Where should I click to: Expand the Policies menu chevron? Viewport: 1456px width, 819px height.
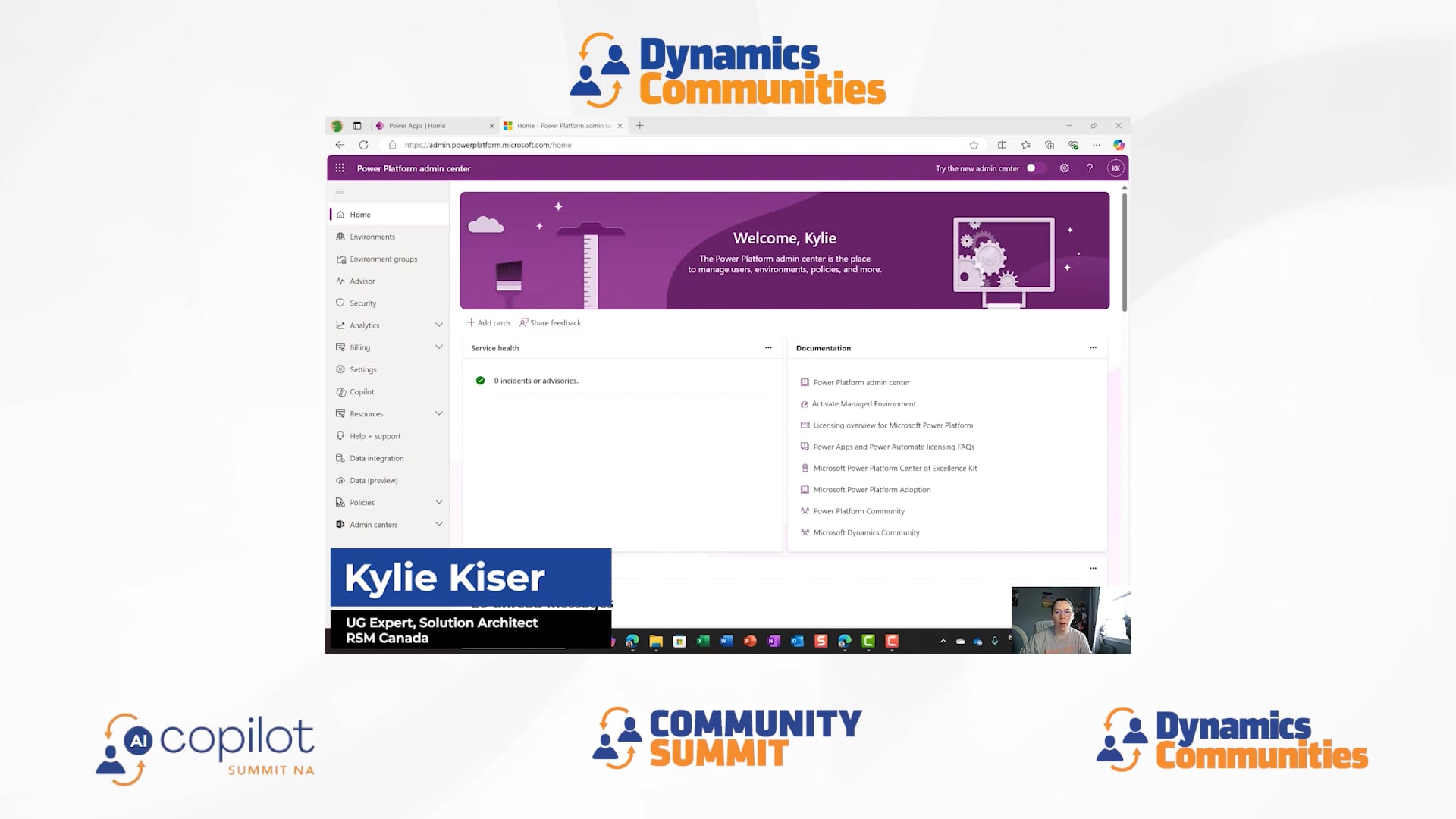coord(438,502)
